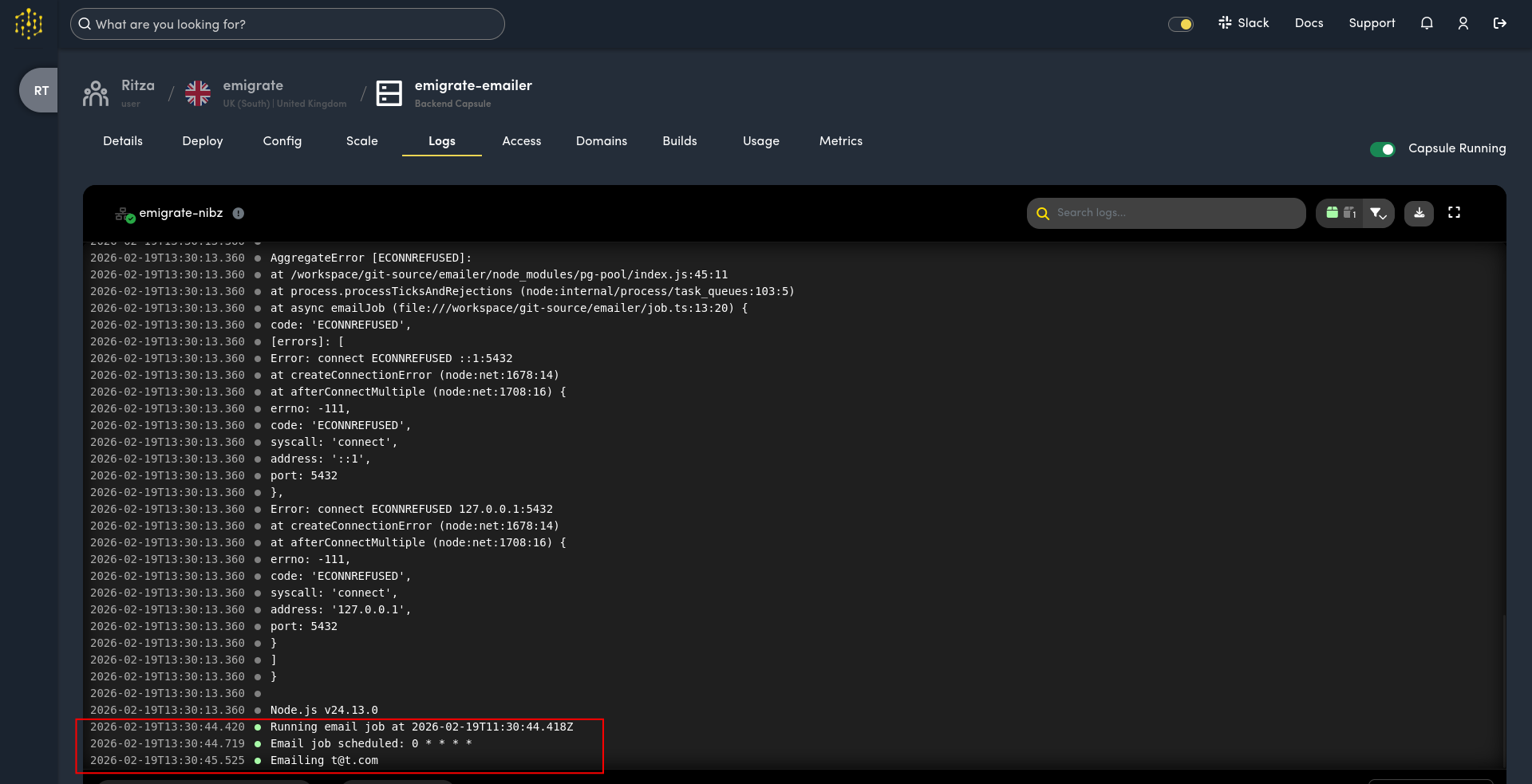Toggle the Capsule Running switch
Screen dimensions: 1532x784
[x=1382, y=149]
